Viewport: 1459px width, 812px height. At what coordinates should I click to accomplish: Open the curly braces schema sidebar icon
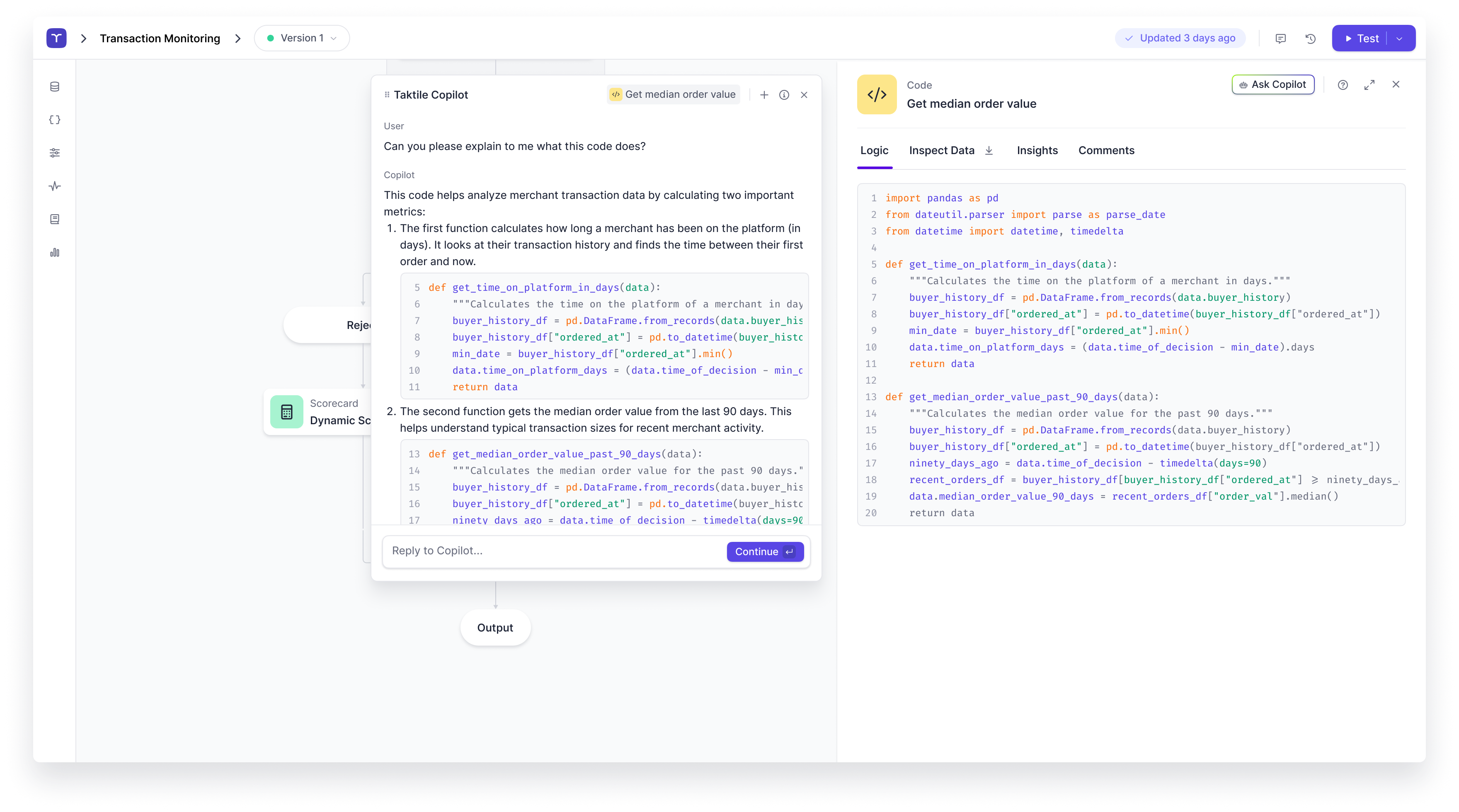[x=54, y=120]
